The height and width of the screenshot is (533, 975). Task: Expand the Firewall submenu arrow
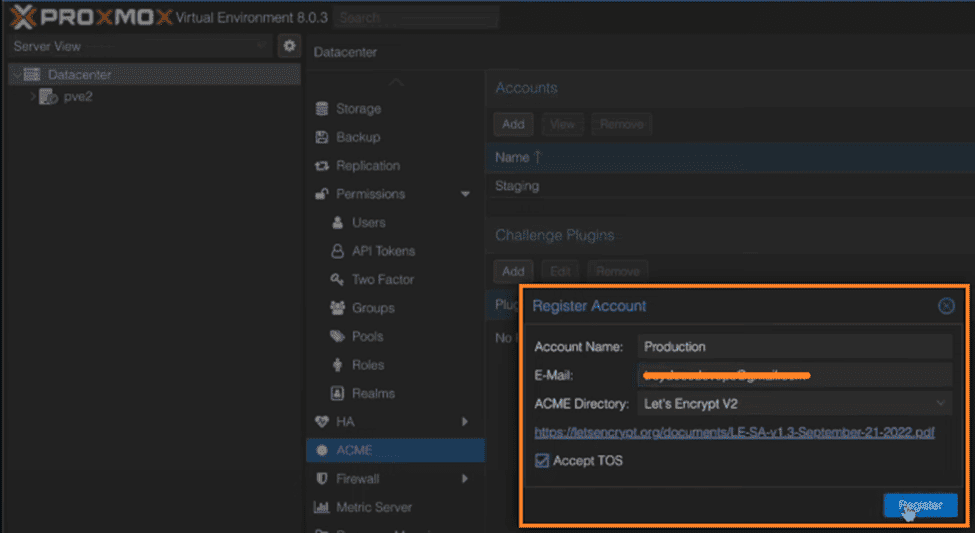[x=464, y=479]
